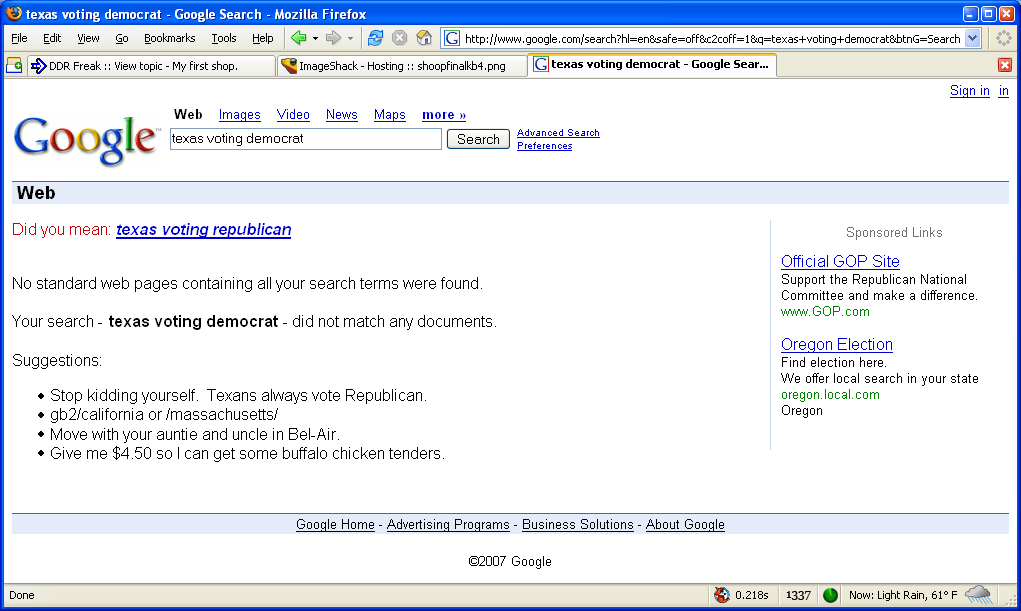The height and width of the screenshot is (611, 1021).
Task: Click the Now: Light Rain, 61° F text
Action: click(902, 595)
